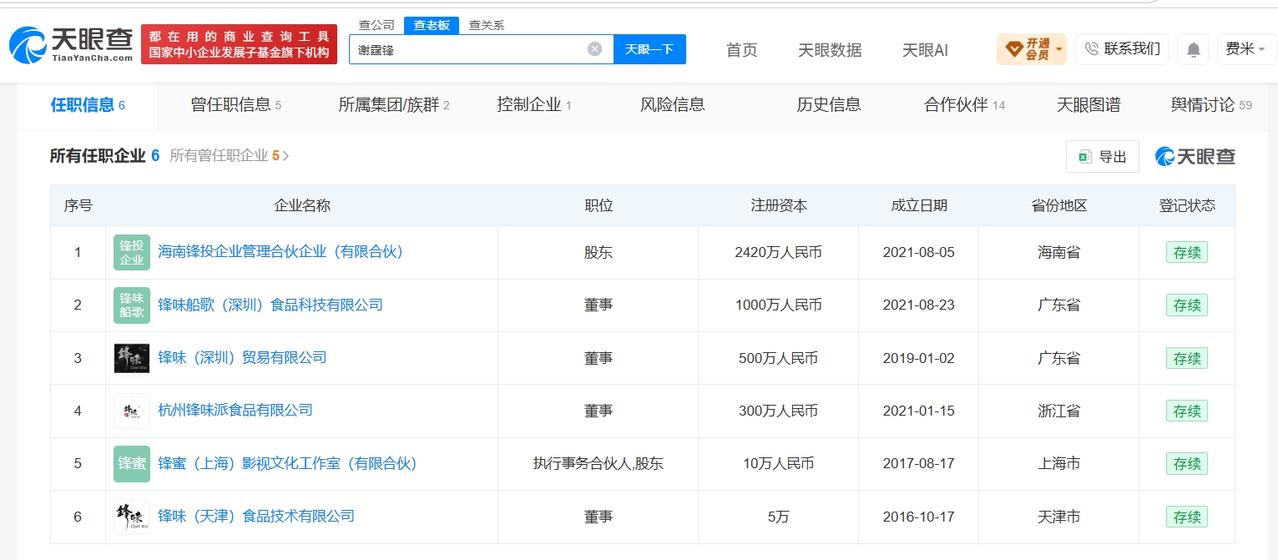The height and width of the screenshot is (560, 1278).
Task: Click the 成立日期 column header
Action: pos(918,206)
